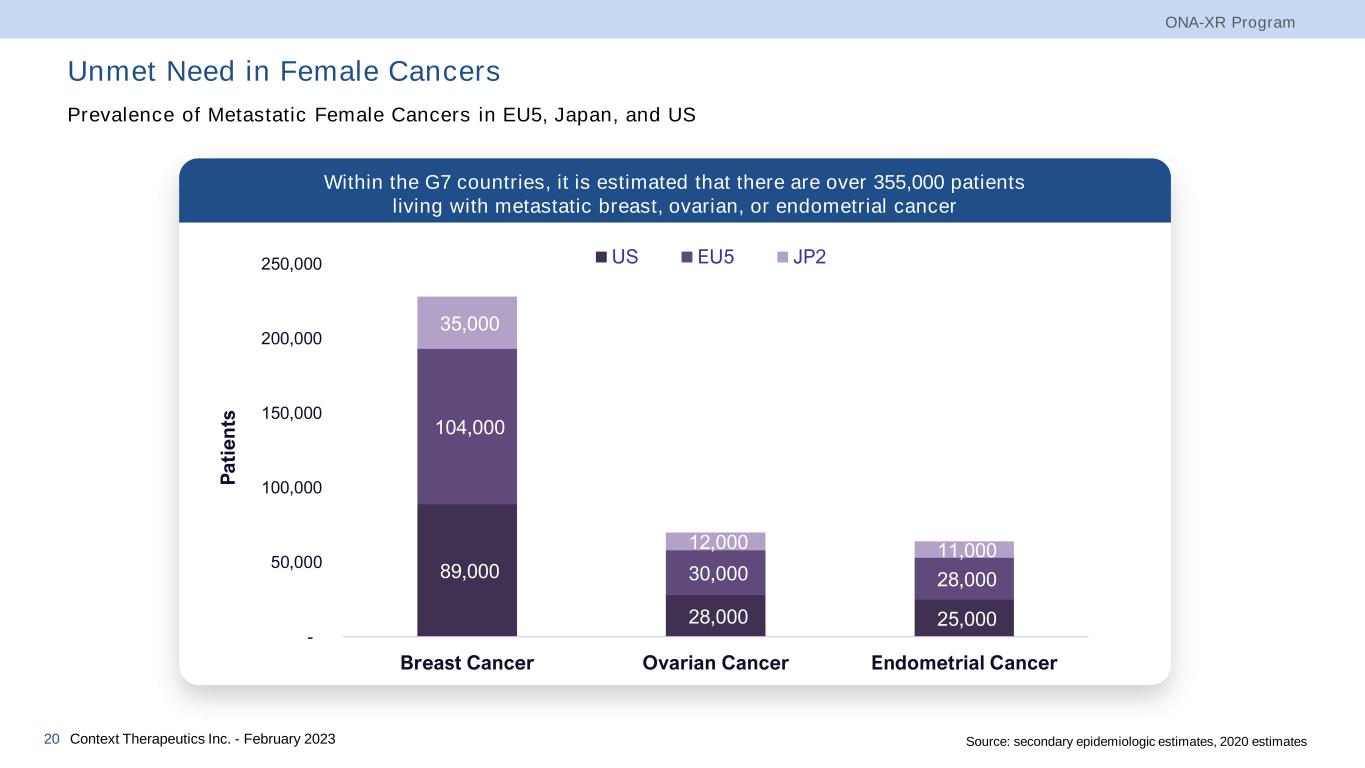Click the EU5 legend color swatch
The width and height of the screenshot is (1365, 768).
tap(687, 258)
